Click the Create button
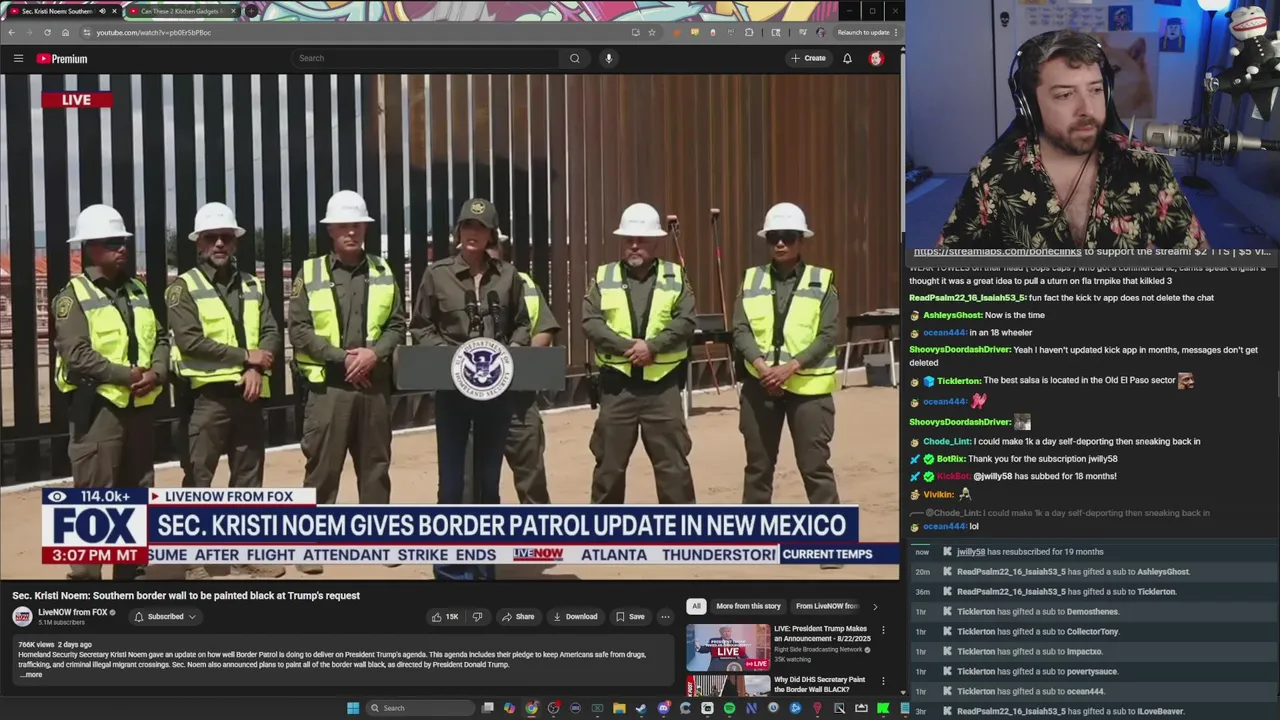 coord(808,58)
